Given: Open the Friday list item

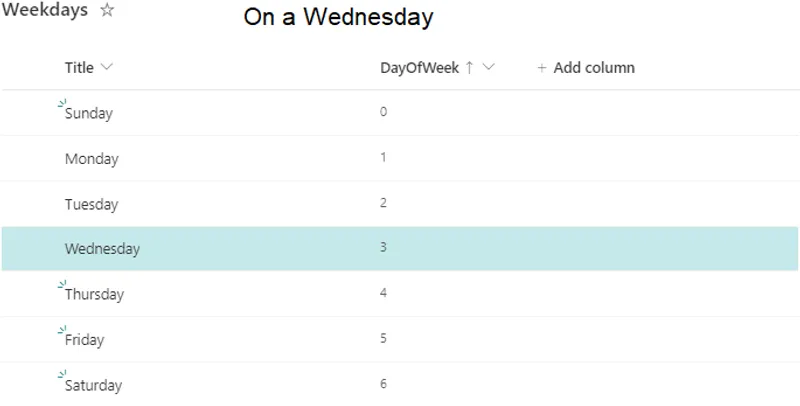Looking at the screenshot, I should pyautogui.click(x=84, y=340).
